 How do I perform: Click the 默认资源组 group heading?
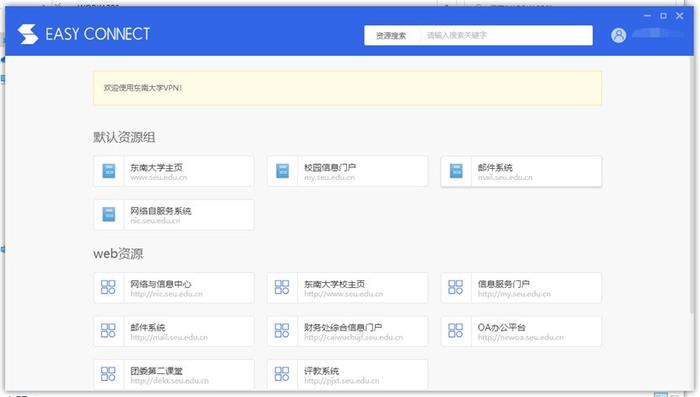[x=124, y=137]
